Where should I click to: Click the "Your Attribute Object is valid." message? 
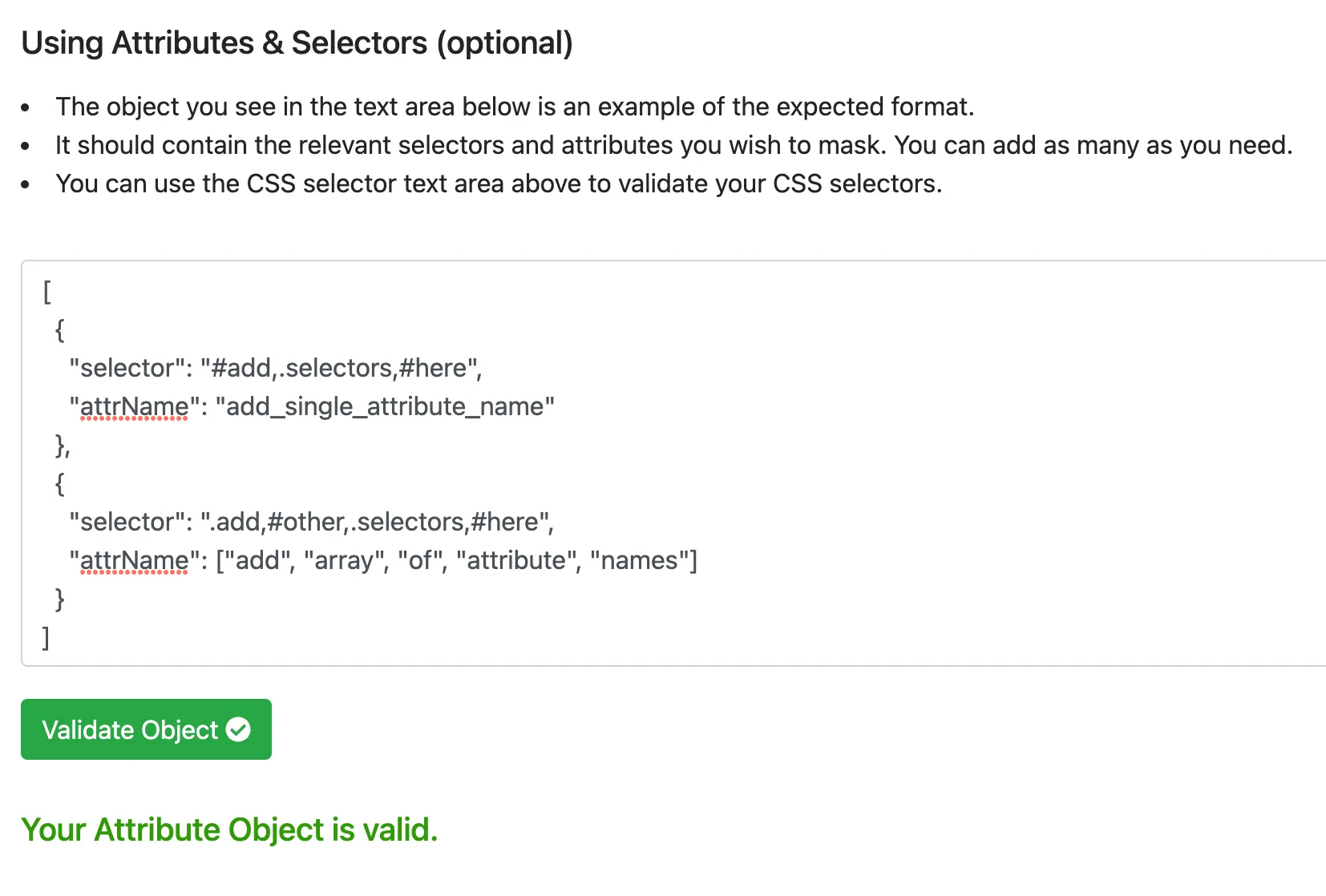click(x=229, y=829)
